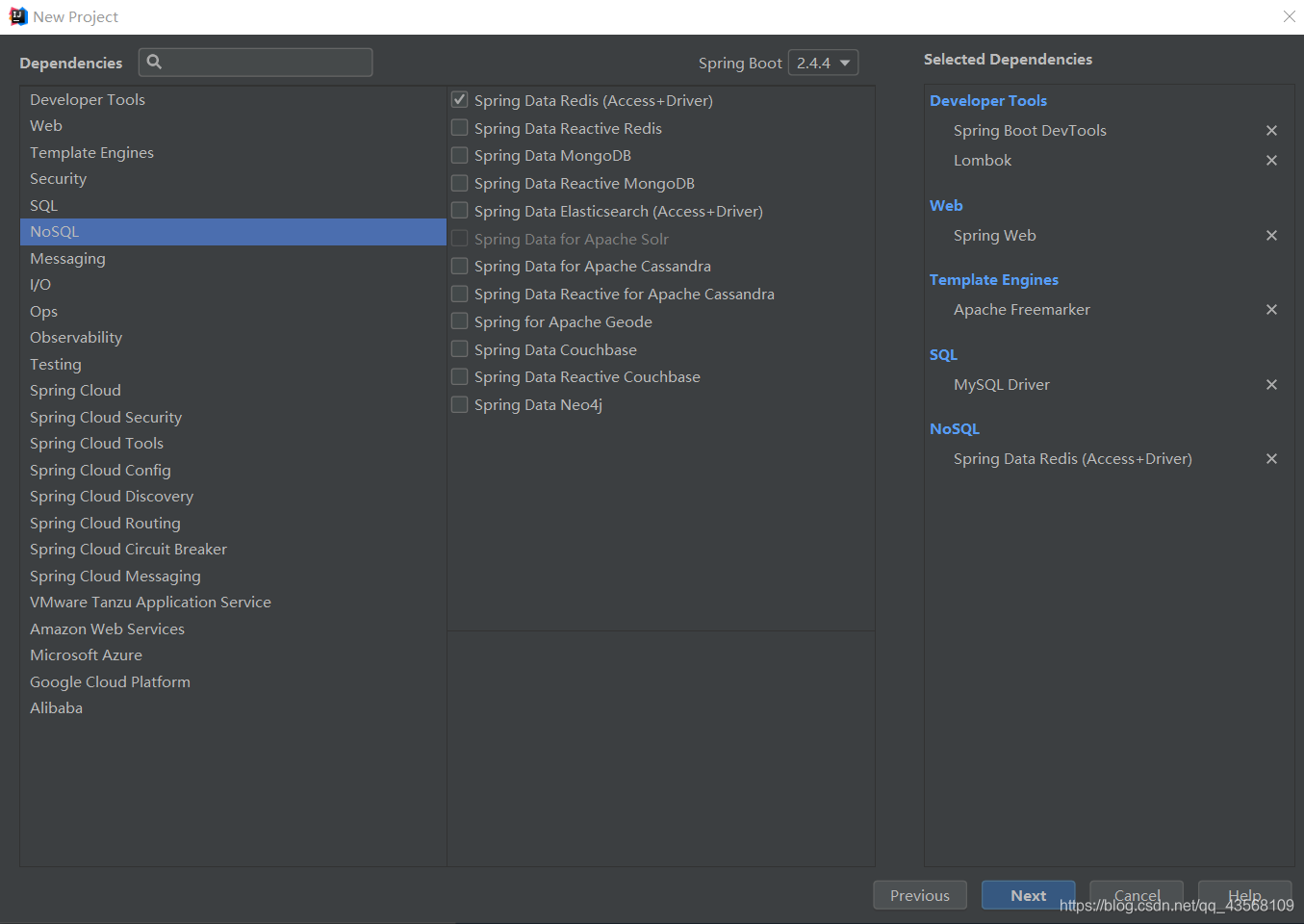Open the Ops category

(233, 311)
